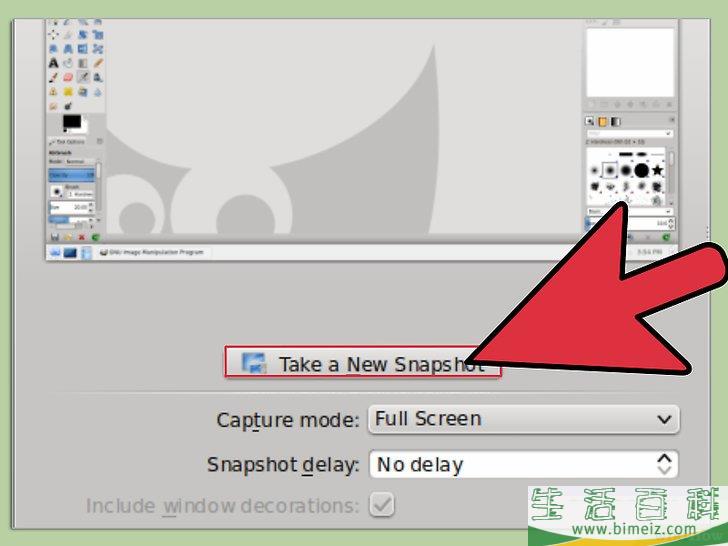Click the Take a New Snapshot button
Image resolution: width=728 pixels, height=546 pixels.
(x=363, y=362)
